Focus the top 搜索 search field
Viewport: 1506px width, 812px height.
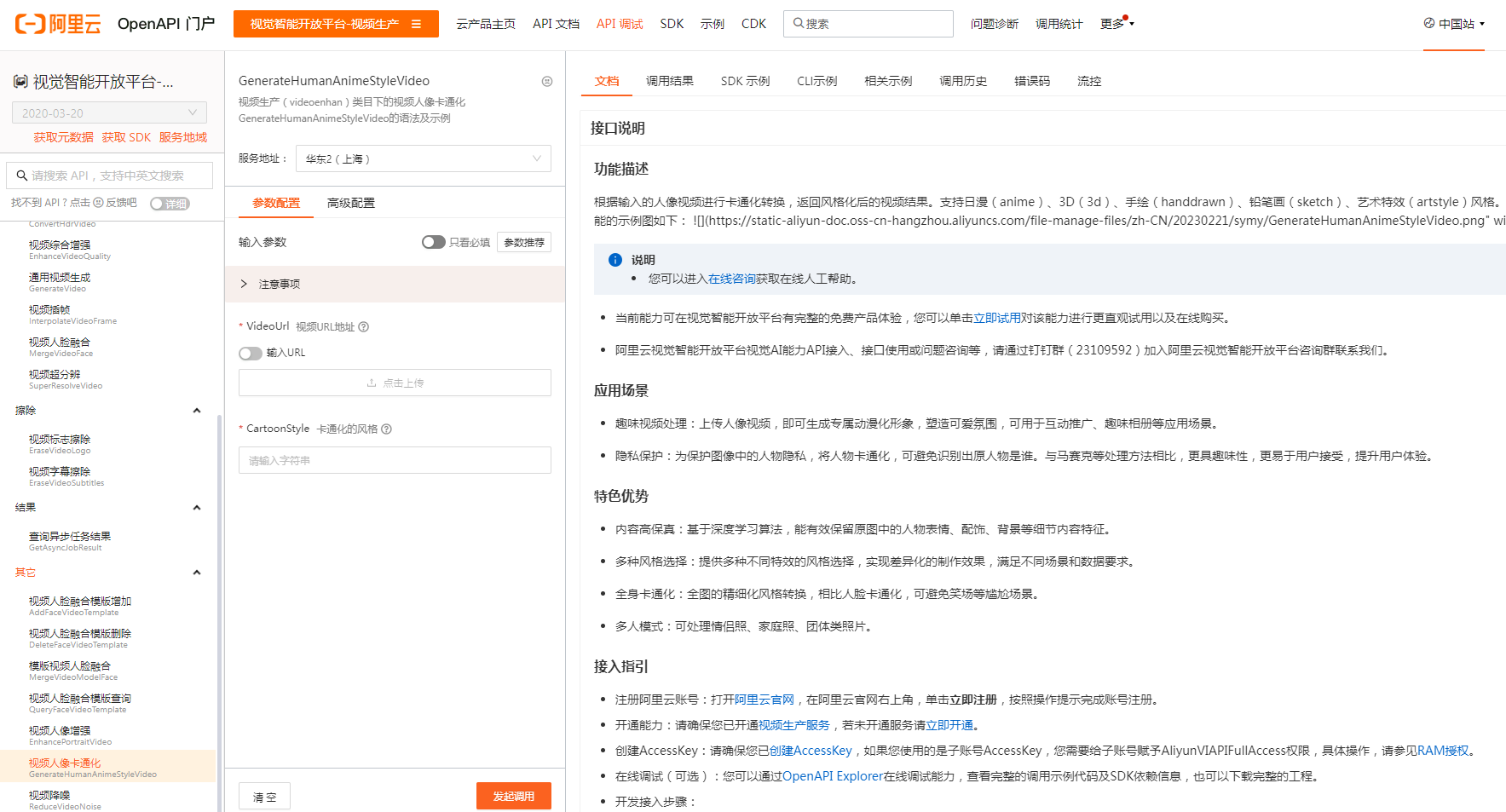coord(868,24)
